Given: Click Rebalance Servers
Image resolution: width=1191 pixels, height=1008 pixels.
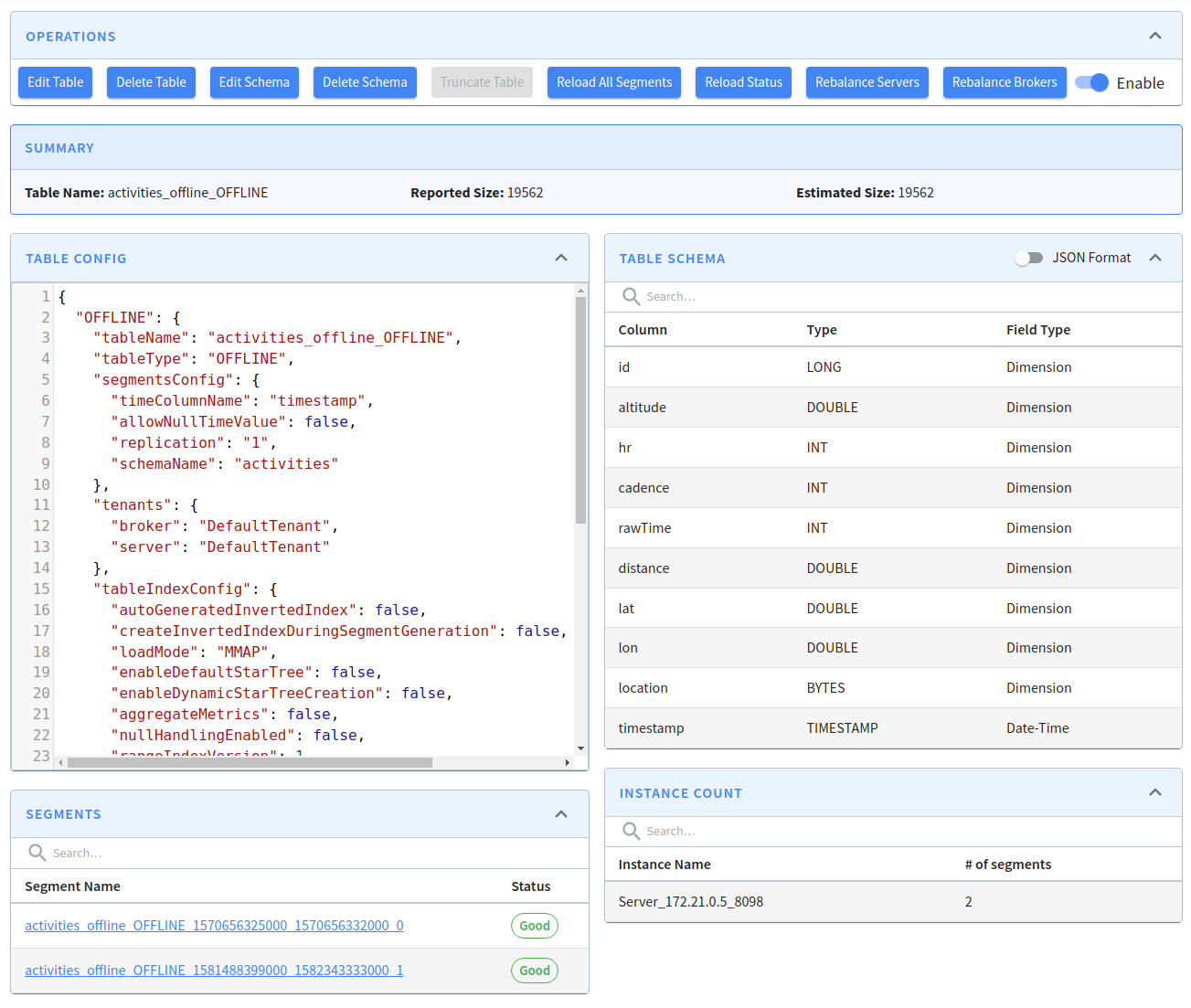Looking at the screenshot, I should tap(867, 82).
